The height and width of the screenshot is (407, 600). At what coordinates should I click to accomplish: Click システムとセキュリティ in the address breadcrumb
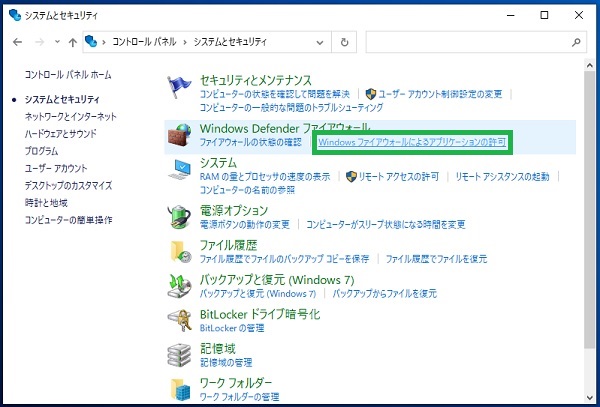pos(230,42)
